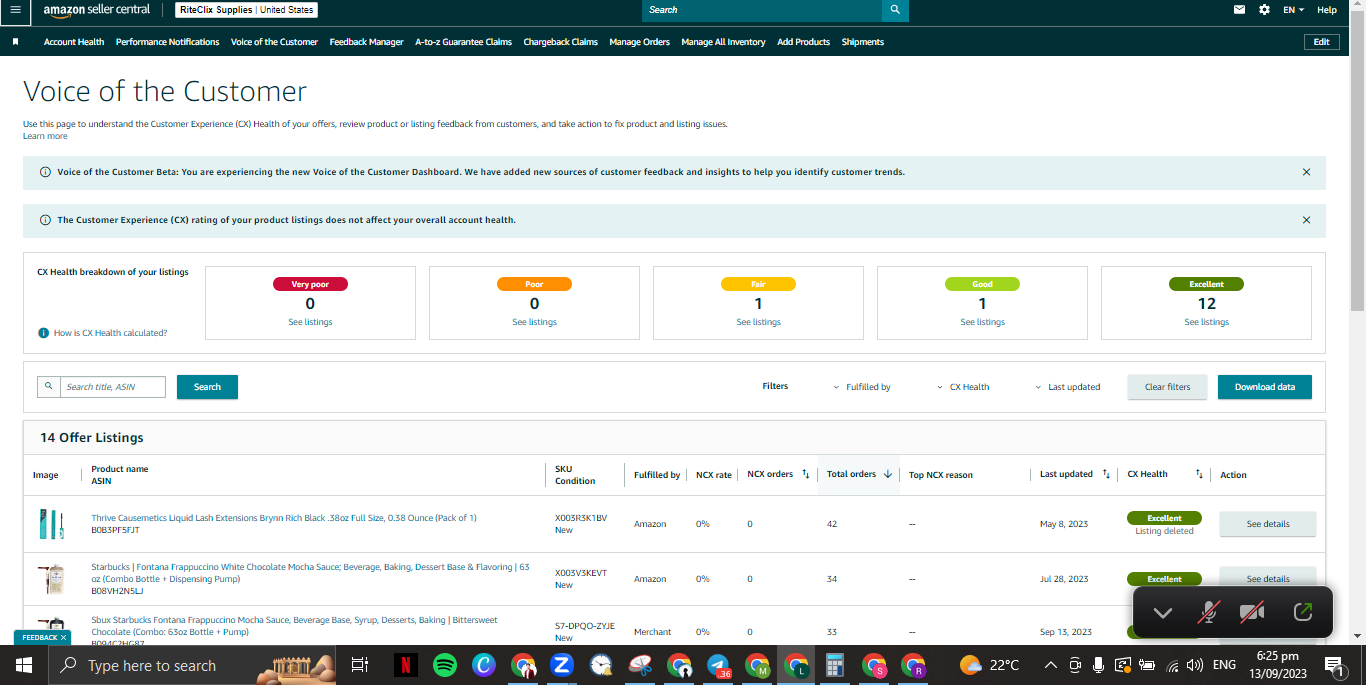This screenshot has width=1366, height=685.
Task: Turn on camera in meeting overlay
Action: click(x=1252, y=612)
